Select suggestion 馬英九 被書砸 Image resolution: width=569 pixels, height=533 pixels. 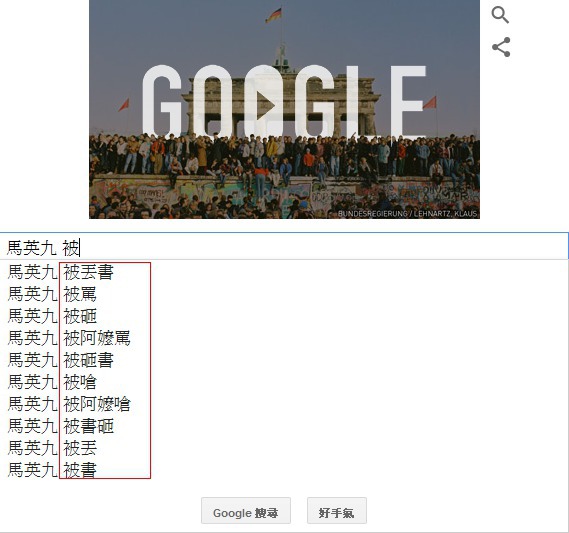[x=284, y=426]
